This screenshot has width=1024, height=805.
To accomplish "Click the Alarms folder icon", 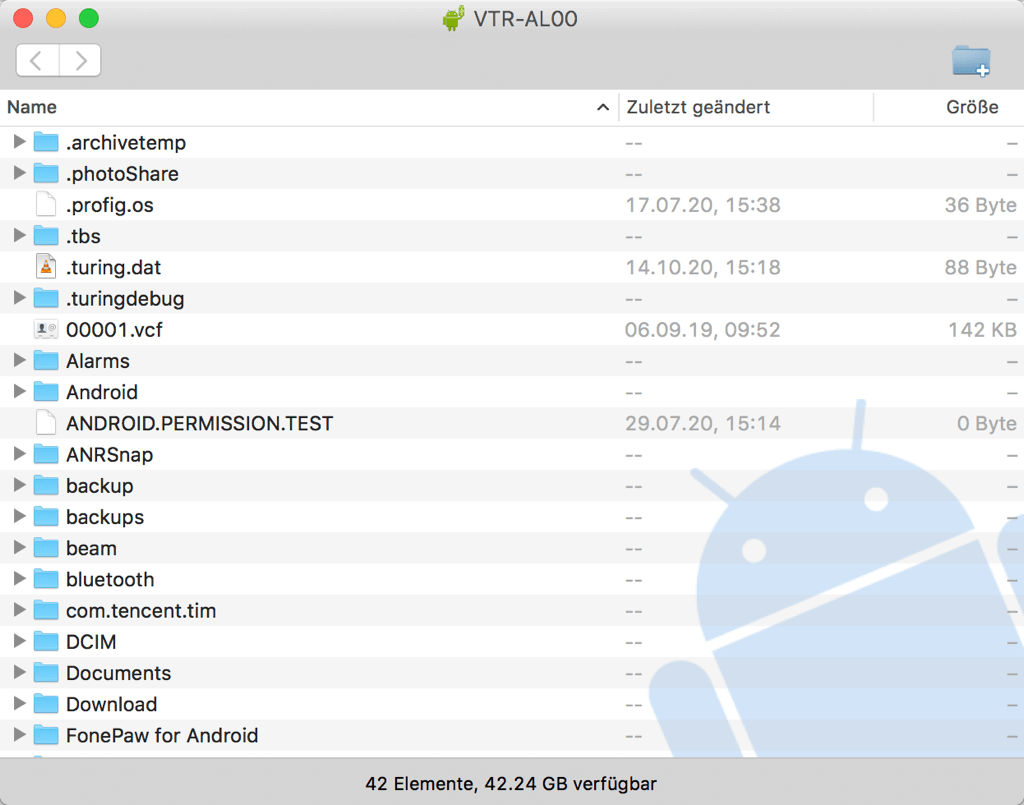I will pos(46,360).
